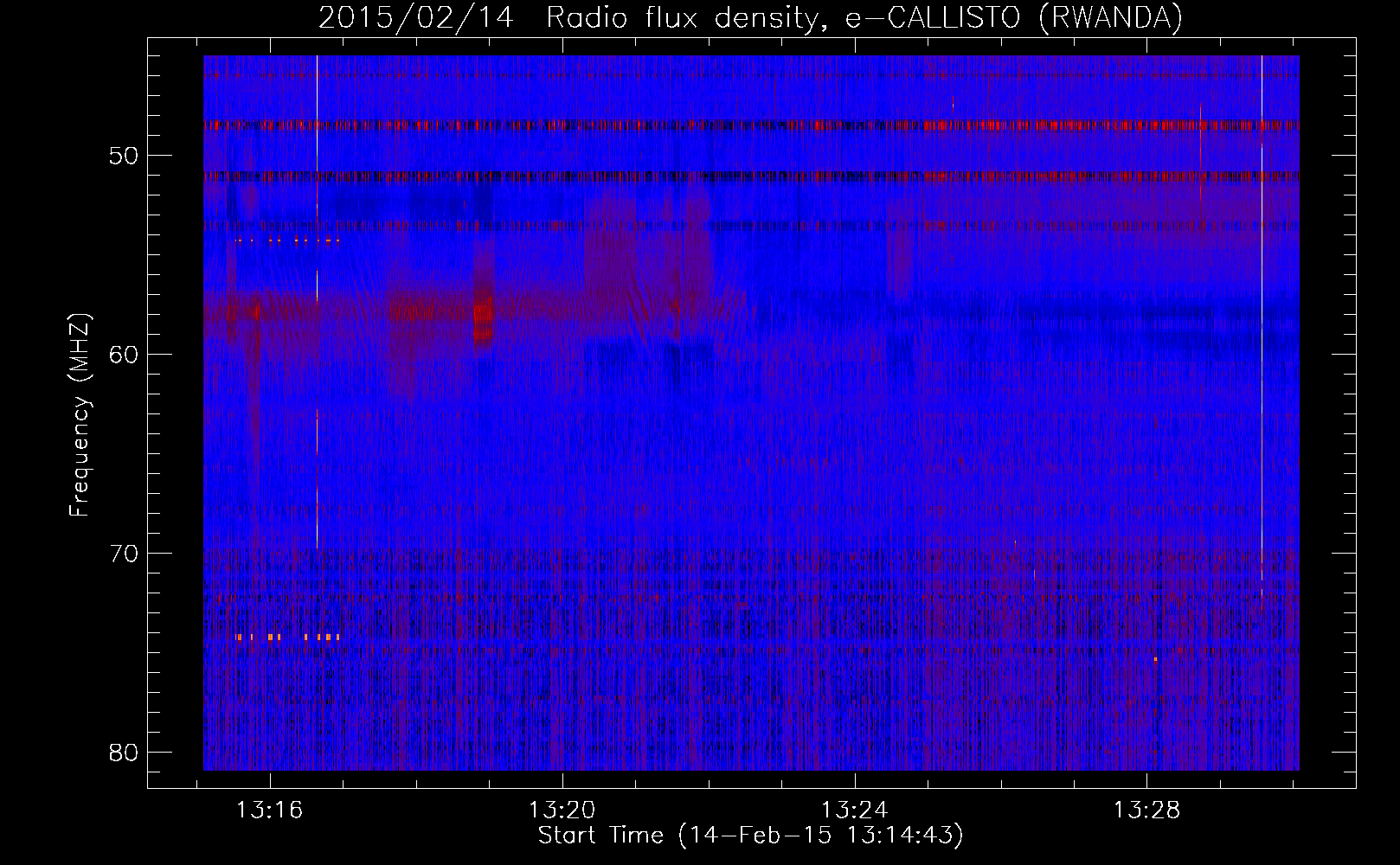Click the 13:24 time tick label
Image resolution: width=1400 pixels, height=865 pixels.
(x=855, y=811)
